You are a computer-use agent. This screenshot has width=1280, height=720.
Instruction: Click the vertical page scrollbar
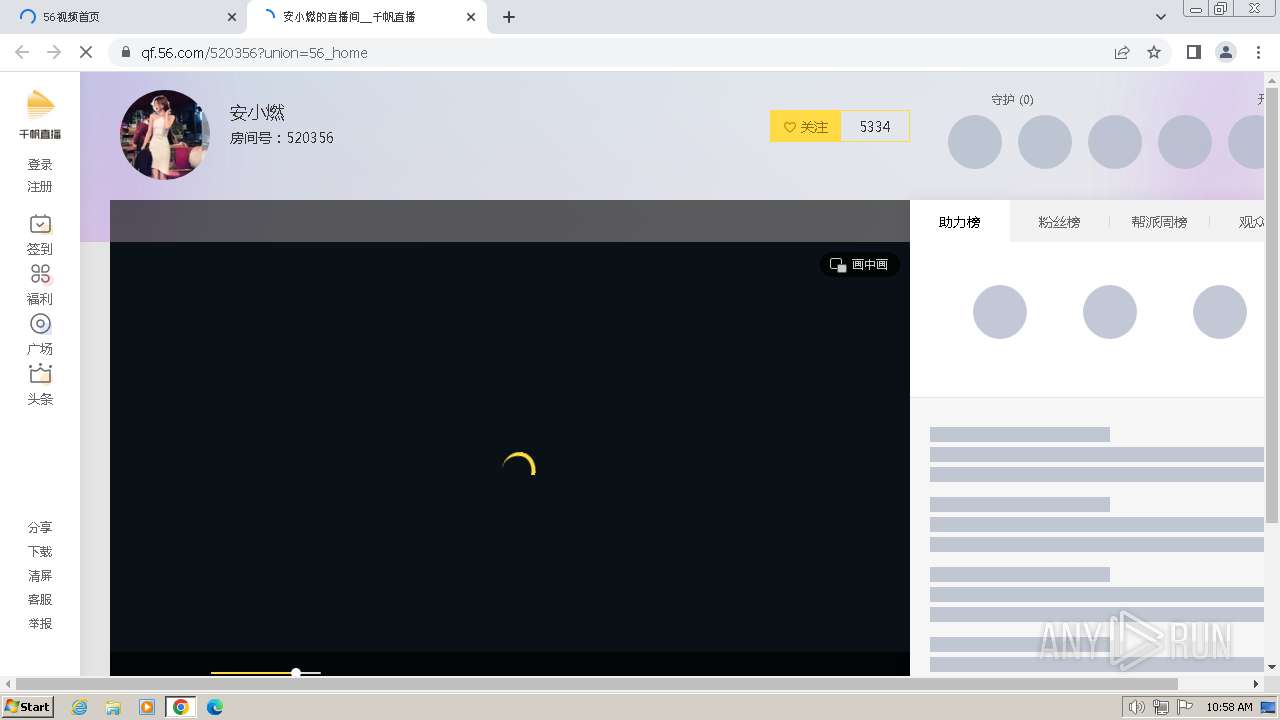[1272, 305]
